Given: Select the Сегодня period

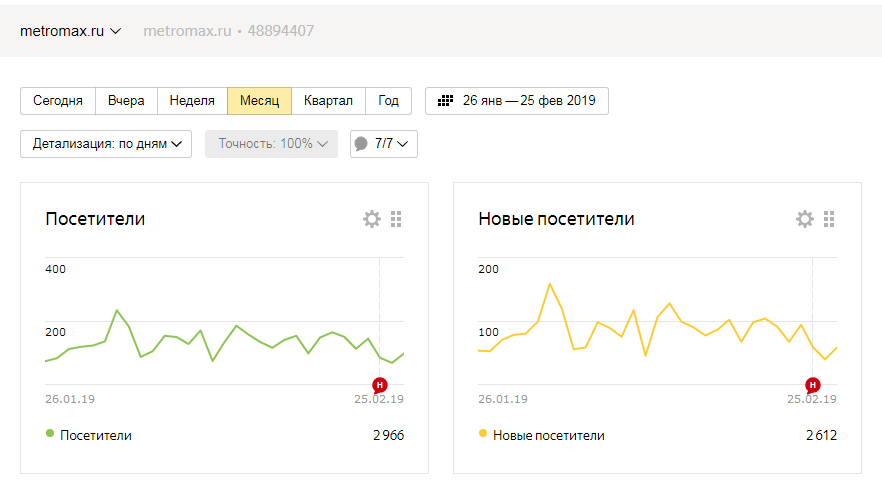Looking at the screenshot, I should pyautogui.click(x=58, y=101).
